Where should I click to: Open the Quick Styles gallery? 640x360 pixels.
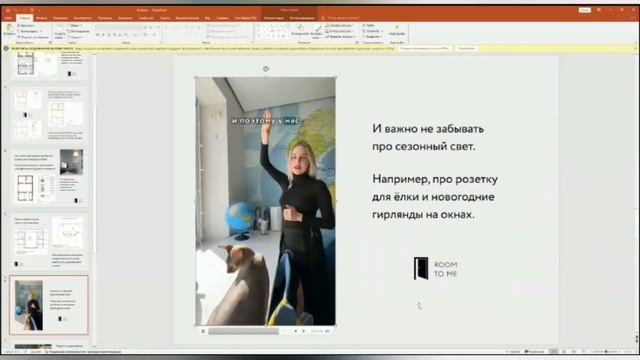[316, 31]
